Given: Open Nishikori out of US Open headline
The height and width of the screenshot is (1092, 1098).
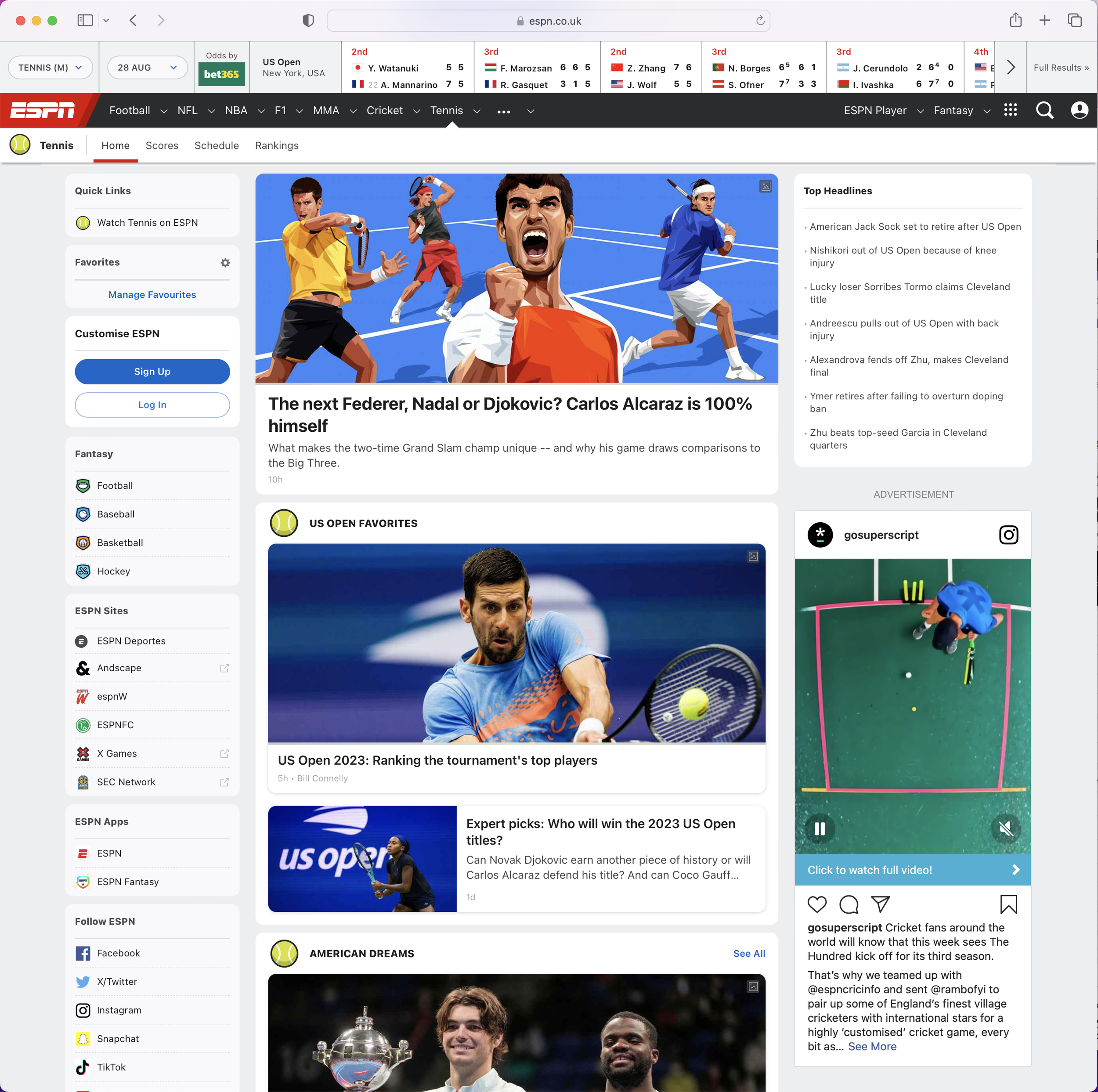Looking at the screenshot, I should point(903,257).
